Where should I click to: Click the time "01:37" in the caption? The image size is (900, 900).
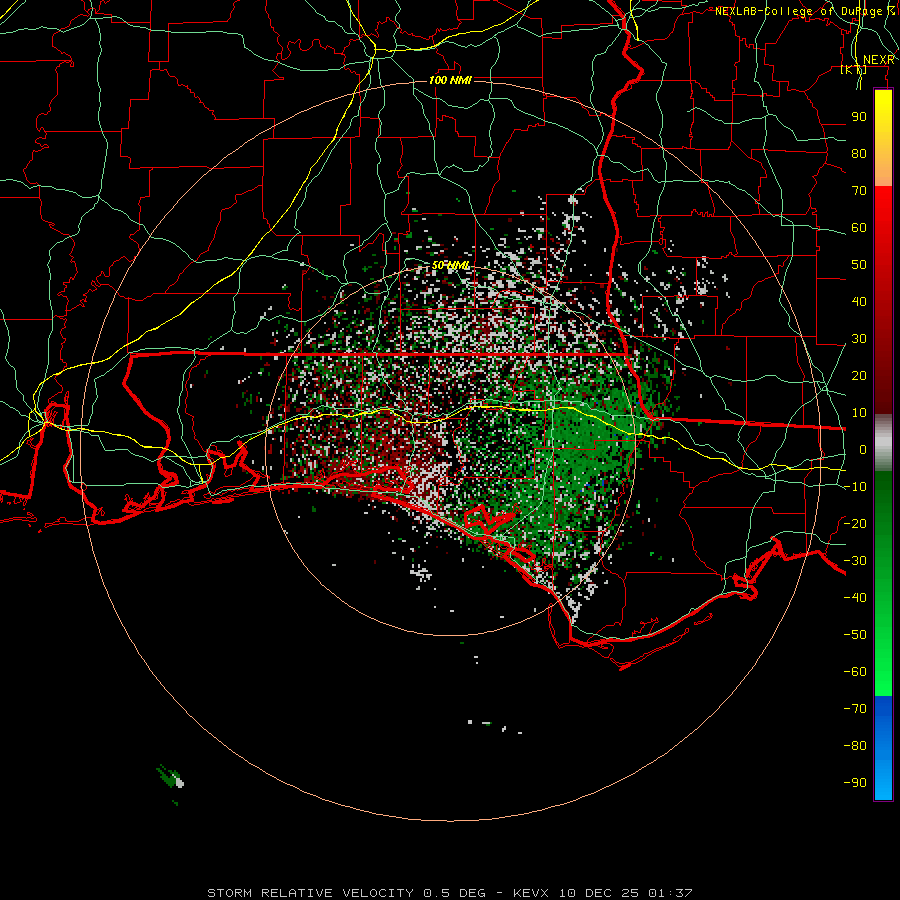pyautogui.click(x=670, y=893)
